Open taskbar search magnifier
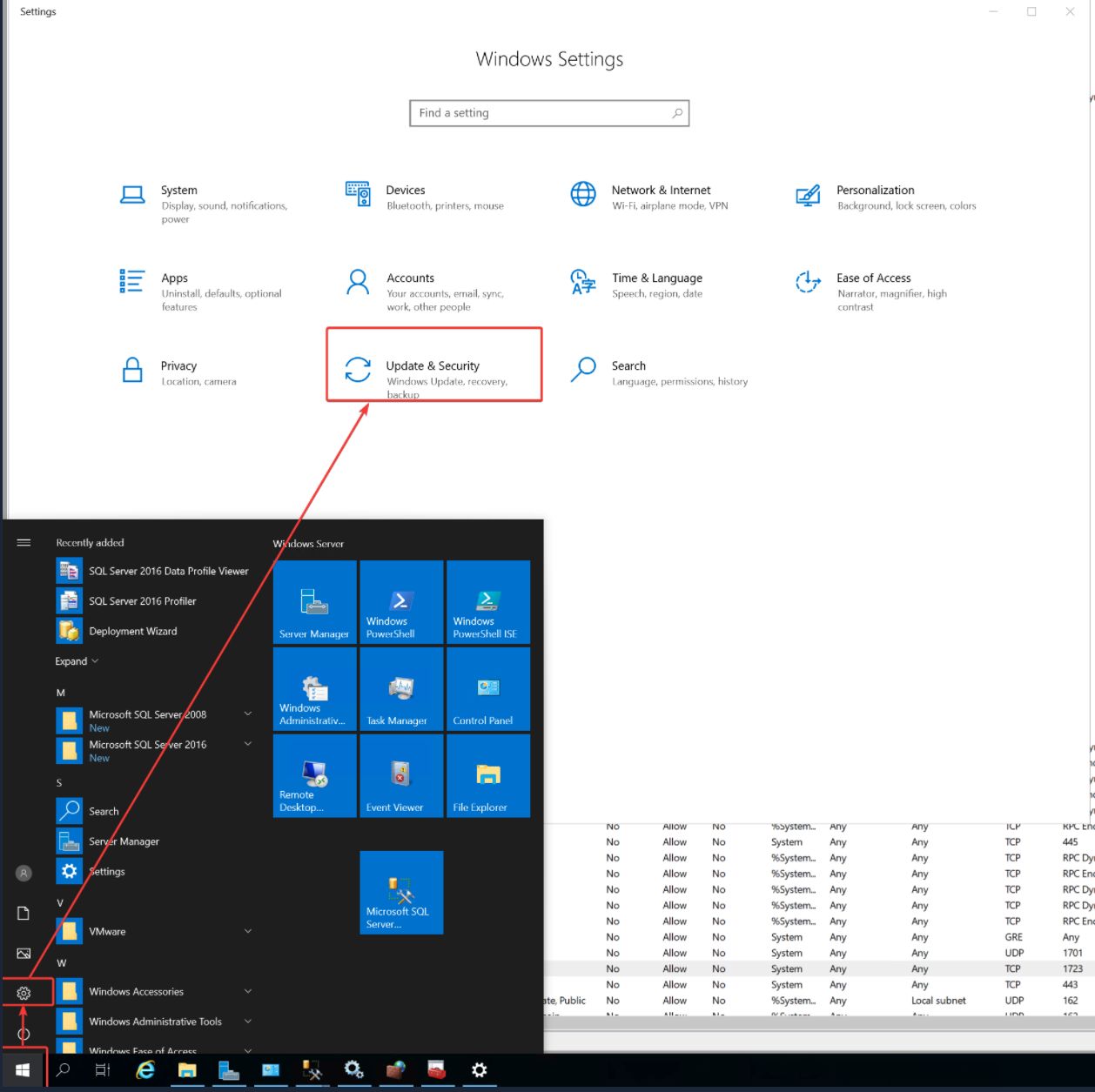 click(63, 1070)
